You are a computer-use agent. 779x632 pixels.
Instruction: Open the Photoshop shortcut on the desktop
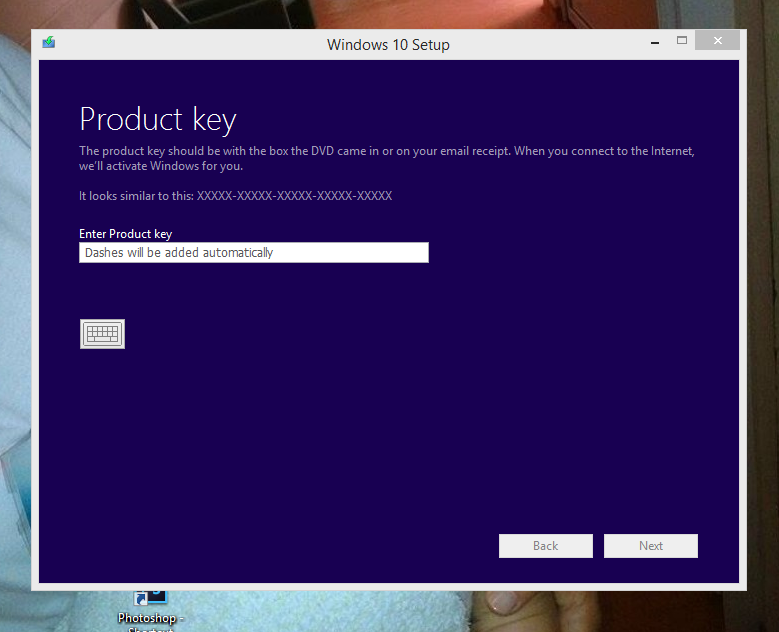pos(151,610)
